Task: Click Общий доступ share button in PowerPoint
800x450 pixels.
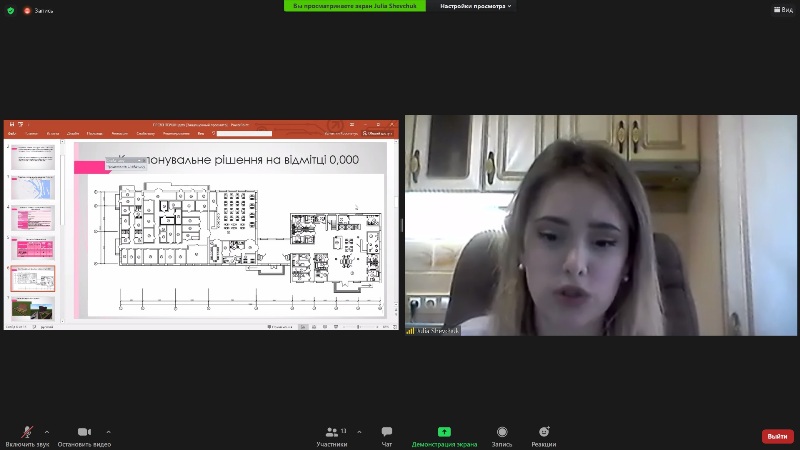Action: tap(378, 134)
